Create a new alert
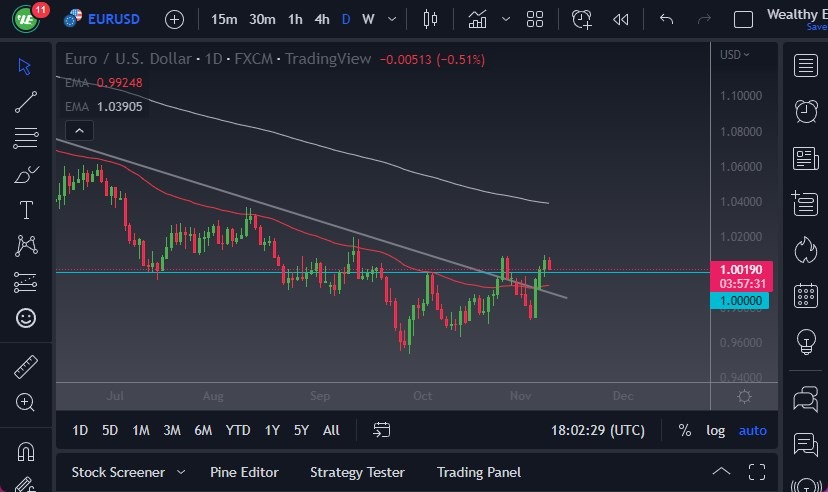Viewport: 828px width, 492px height. (581, 20)
